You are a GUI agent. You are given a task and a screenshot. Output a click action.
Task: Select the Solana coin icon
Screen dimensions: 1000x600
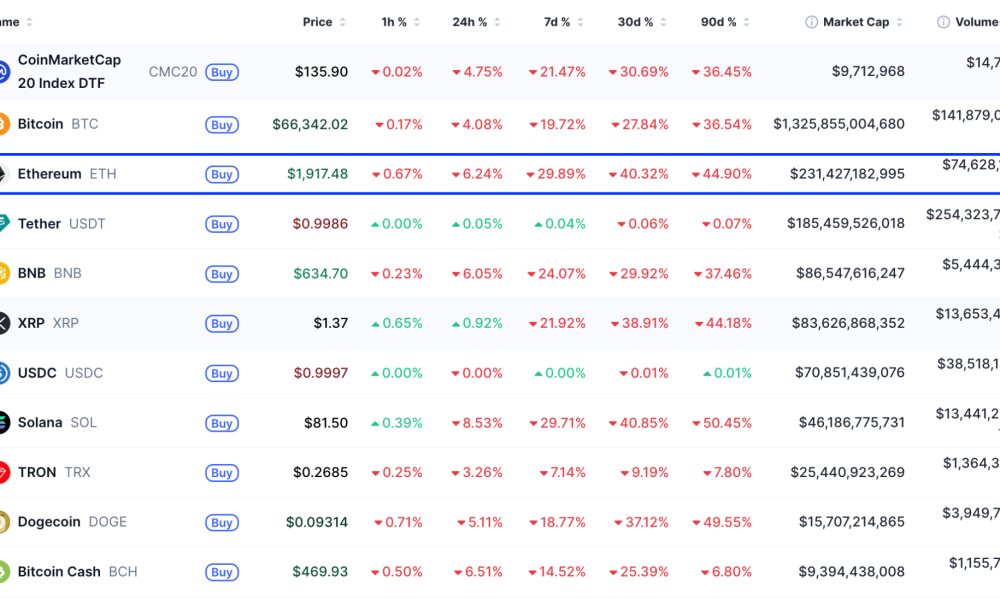(x=7, y=422)
